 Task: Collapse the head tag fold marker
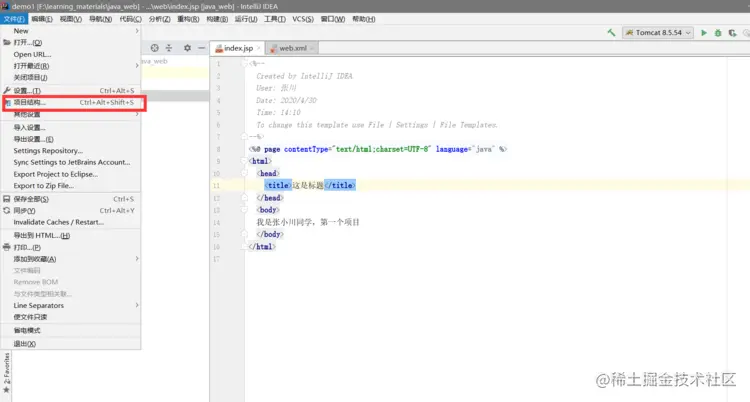244,173
